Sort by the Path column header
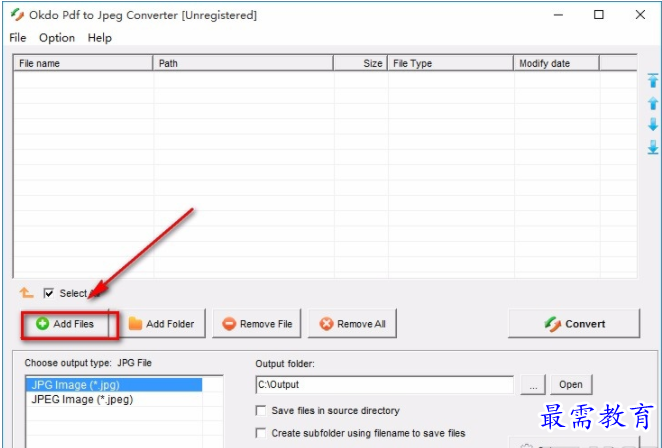The image size is (662, 448). tap(243, 63)
